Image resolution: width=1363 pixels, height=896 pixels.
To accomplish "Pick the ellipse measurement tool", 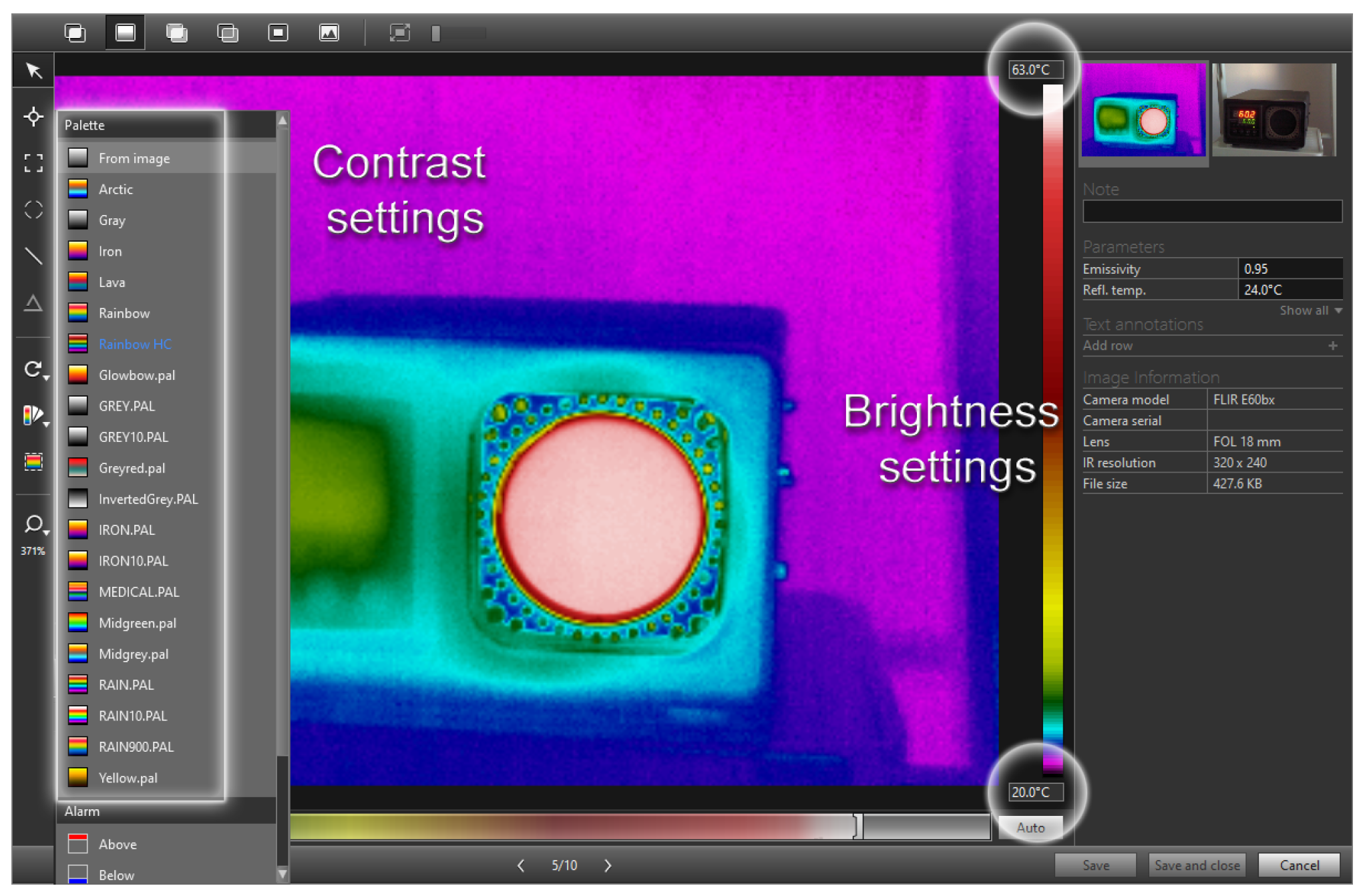I will (x=33, y=210).
